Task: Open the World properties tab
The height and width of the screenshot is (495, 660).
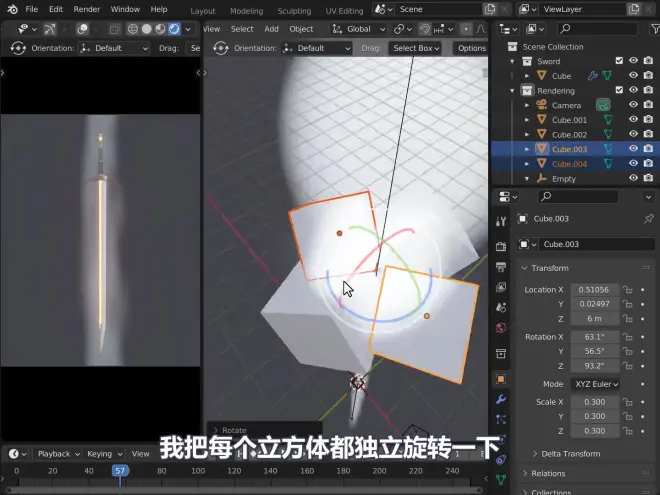Action: 501,328
